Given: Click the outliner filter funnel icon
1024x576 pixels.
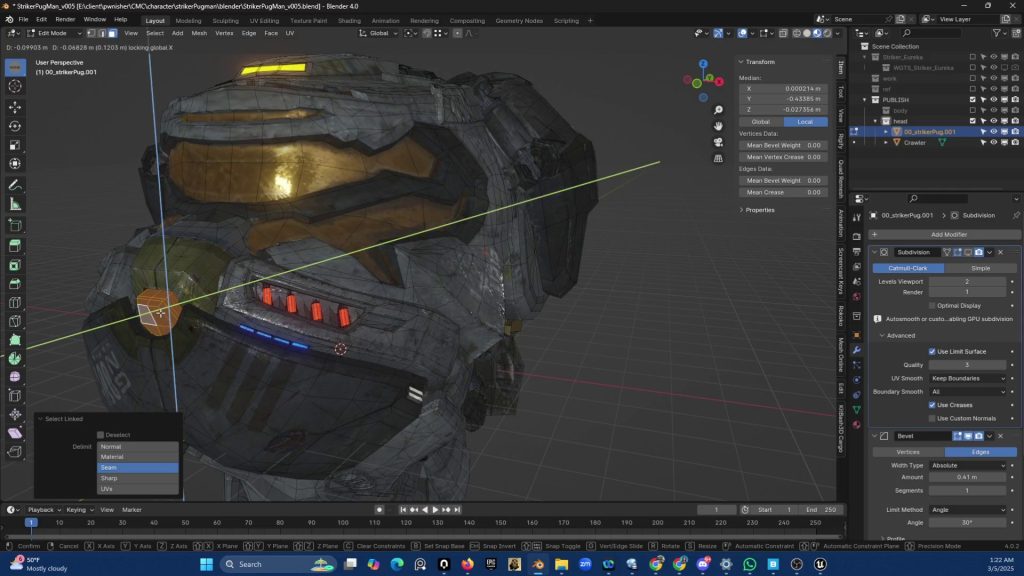Looking at the screenshot, I should (x=997, y=33).
